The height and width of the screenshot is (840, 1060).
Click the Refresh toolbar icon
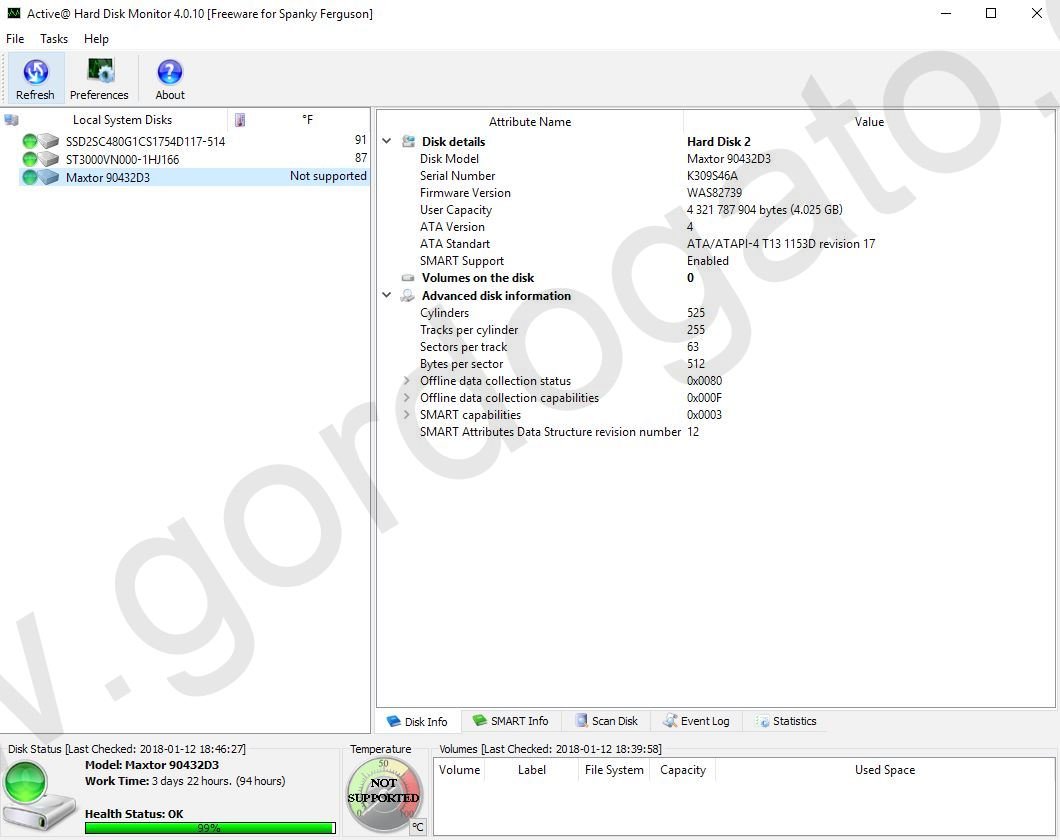tap(35, 72)
